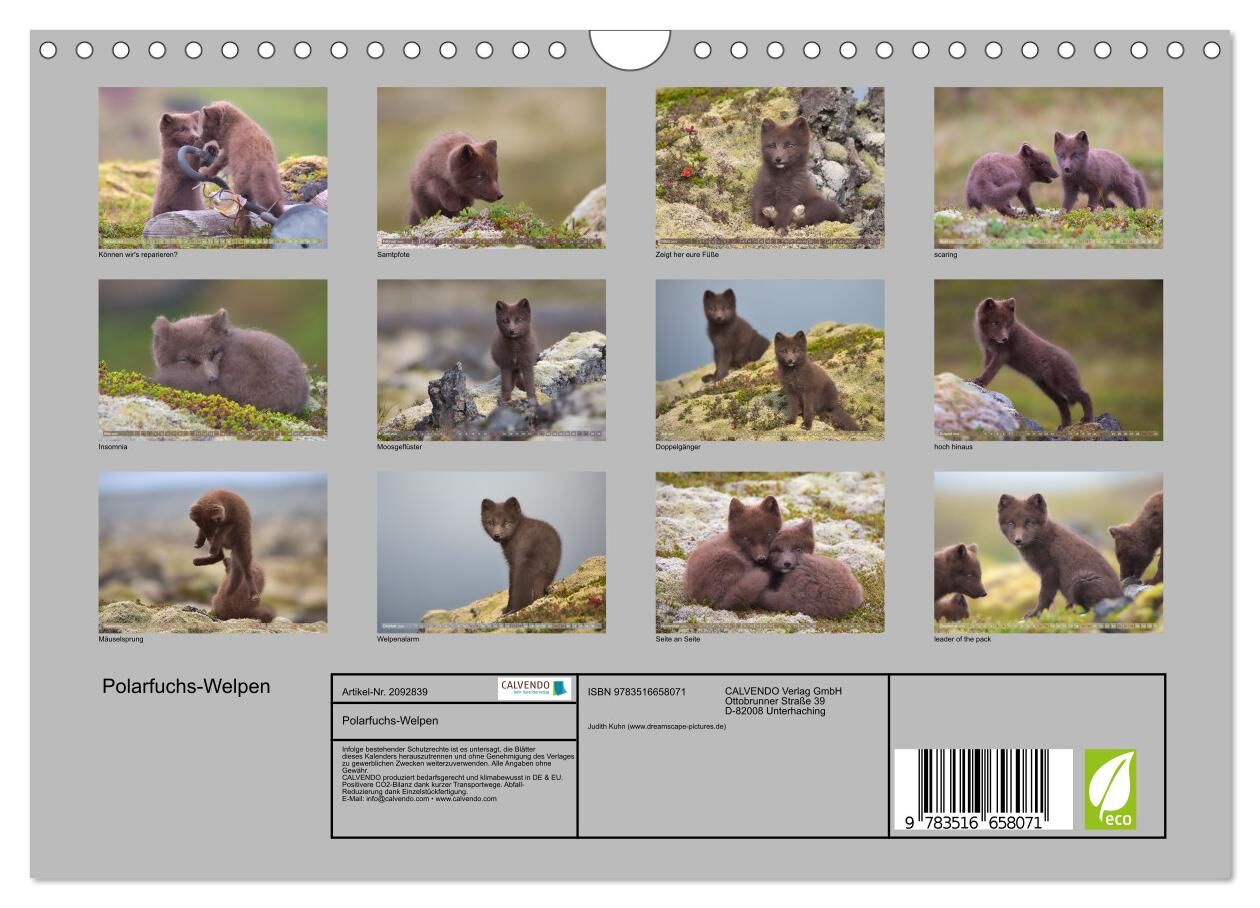Click the 'leader of the pack' photo

click(1048, 552)
